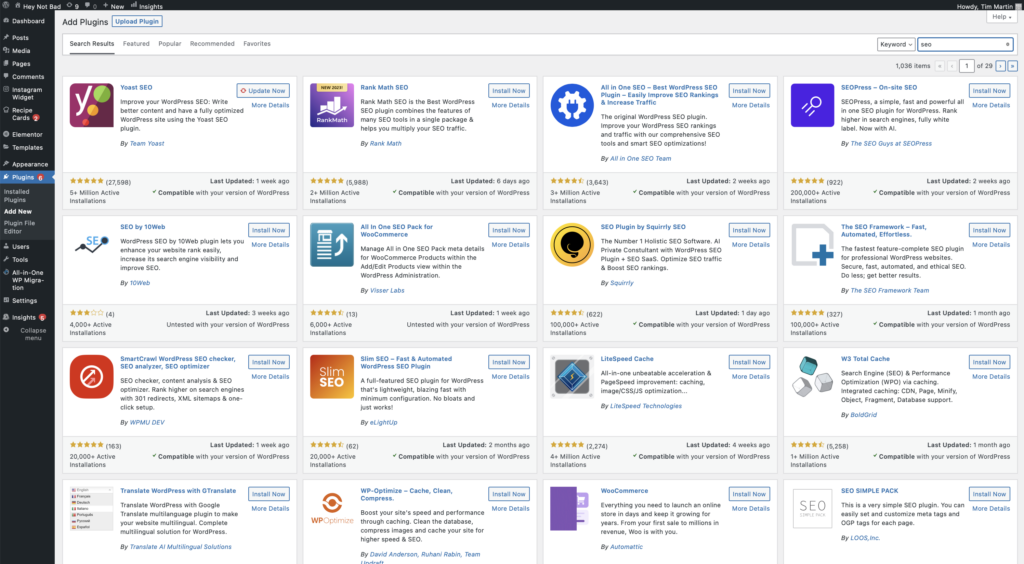This screenshot has width=1024, height=564.
Task: Switch to the Popular tab
Action: (170, 44)
